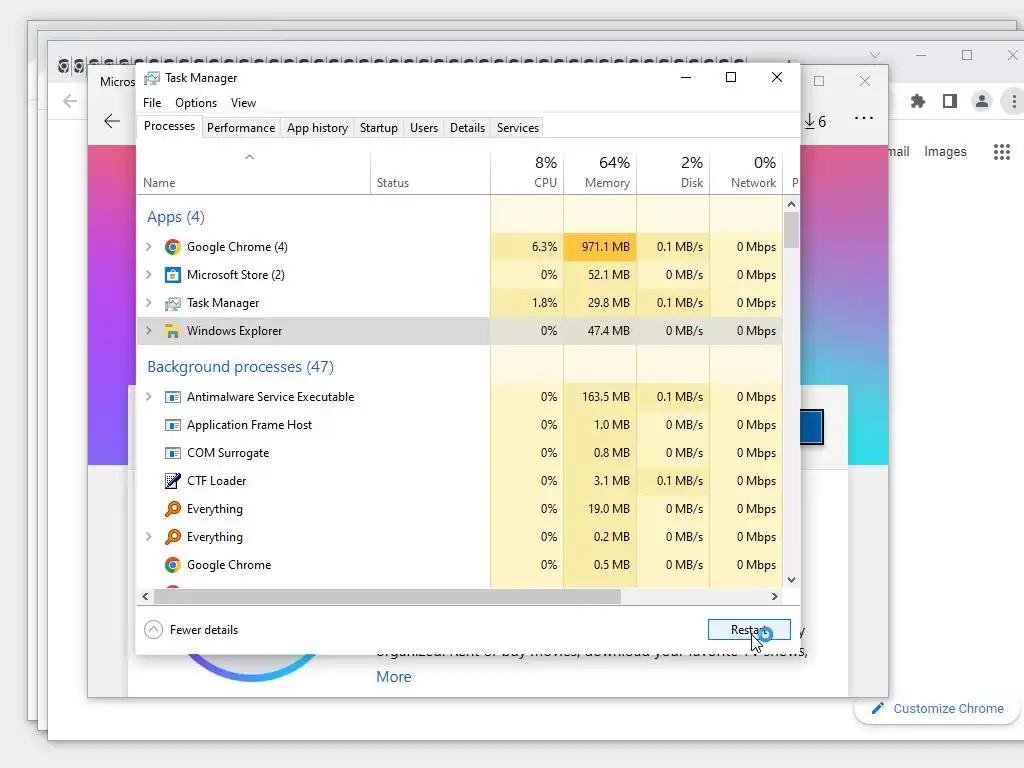The height and width of the screenshot is (768, 1024).
Task: Click the horizontal scrollbar right arrow
Action: (775, 596)
